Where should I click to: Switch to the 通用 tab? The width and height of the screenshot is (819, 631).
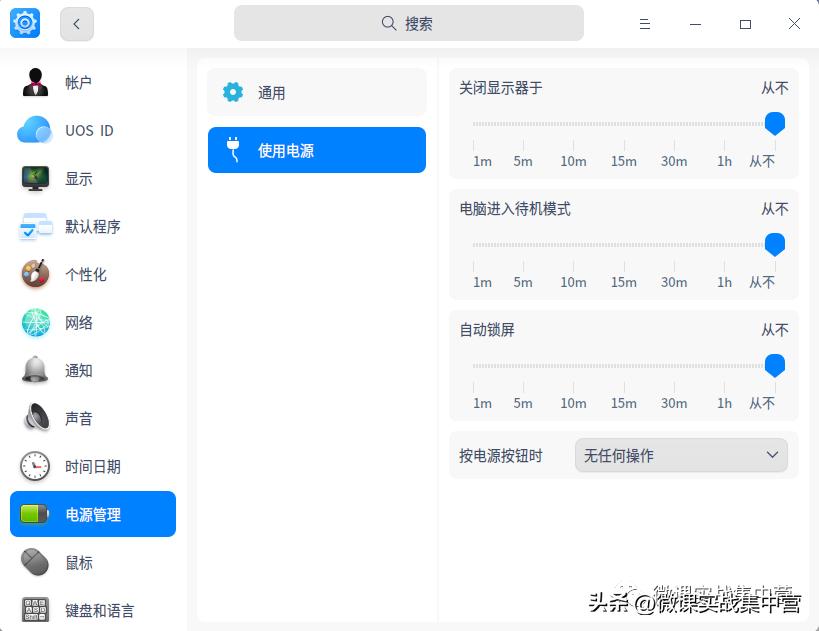(x=316, y=92)
